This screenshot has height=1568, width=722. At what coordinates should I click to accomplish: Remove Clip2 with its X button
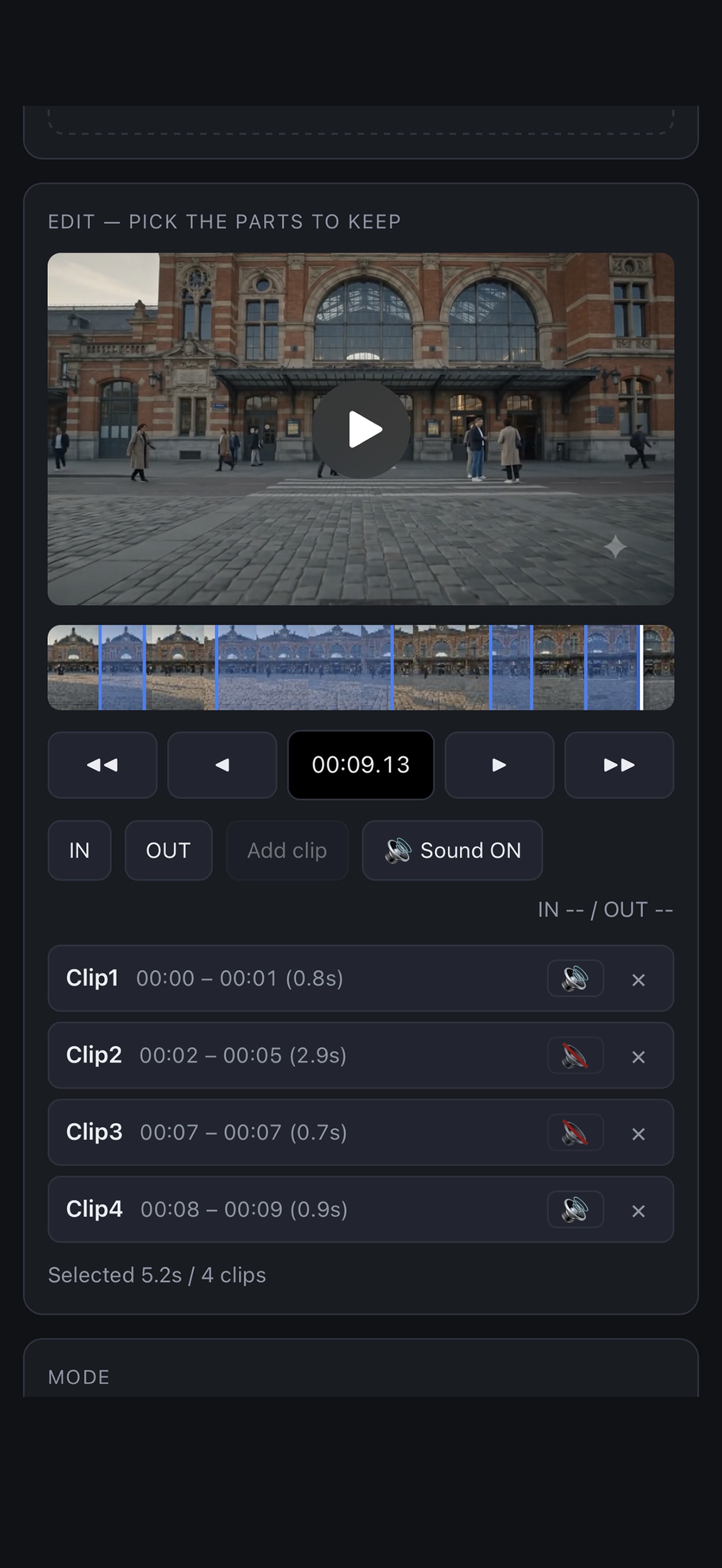pos(638,1057)
